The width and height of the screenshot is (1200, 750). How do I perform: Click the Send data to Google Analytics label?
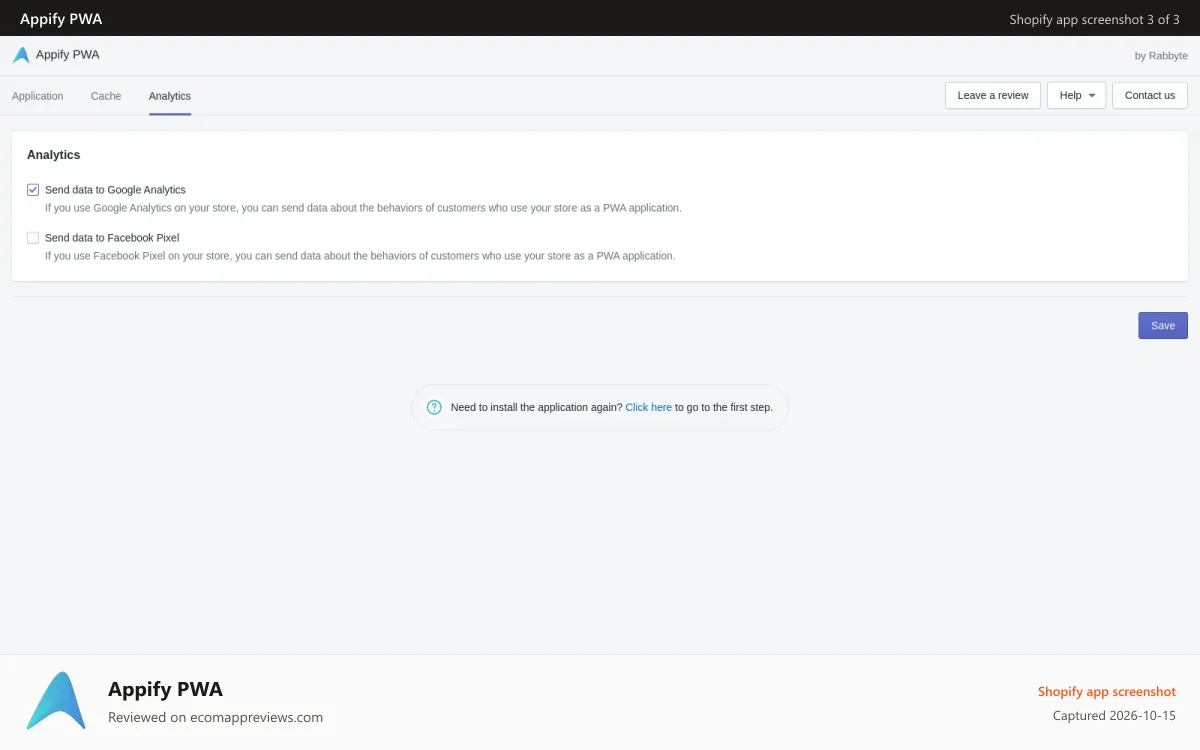(x=115, y=190)
